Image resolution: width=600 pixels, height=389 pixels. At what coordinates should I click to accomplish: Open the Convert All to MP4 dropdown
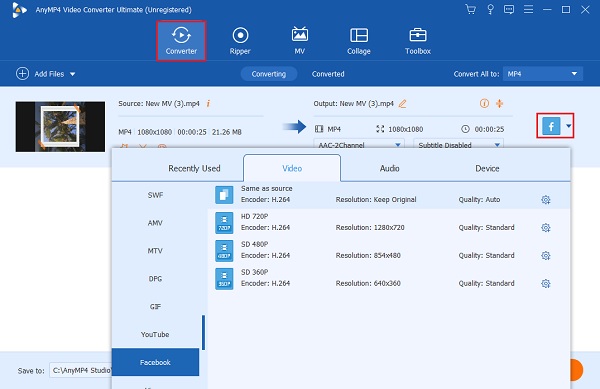point(543,74)
